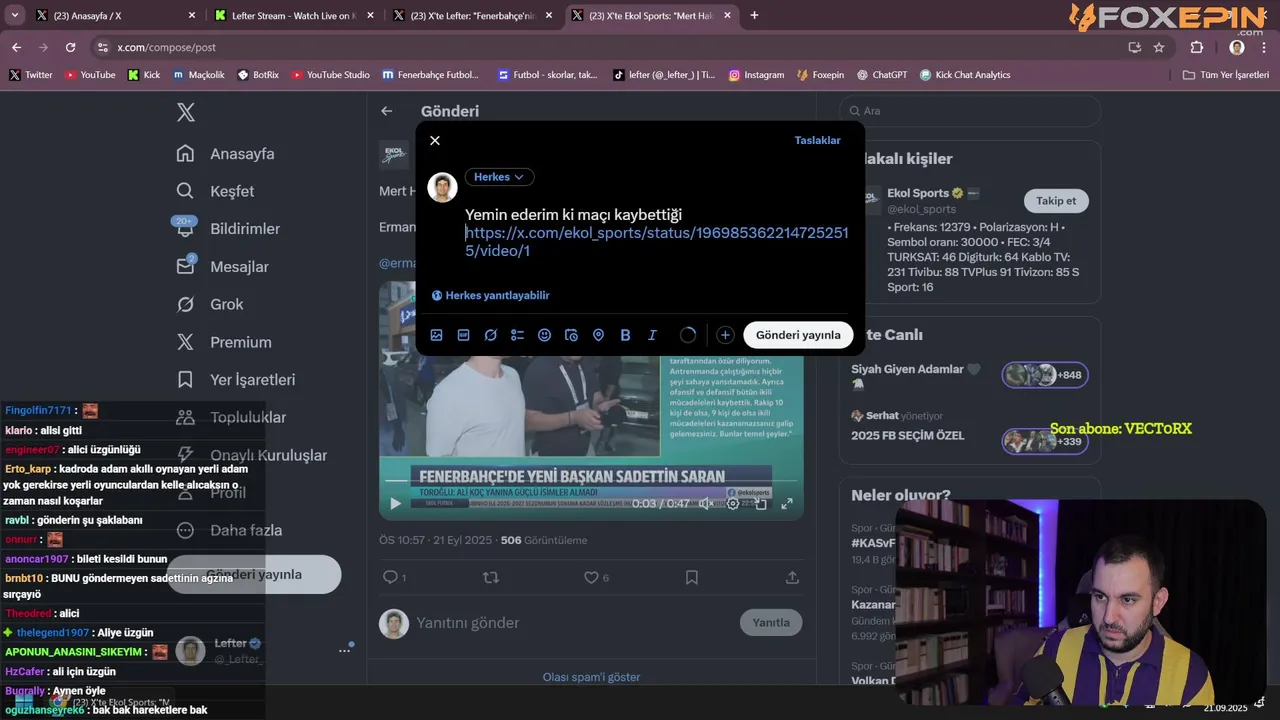Add a media image to the post
This screenshot has height=720, width=1280.
pyautogui.click(x=436, y=335)
